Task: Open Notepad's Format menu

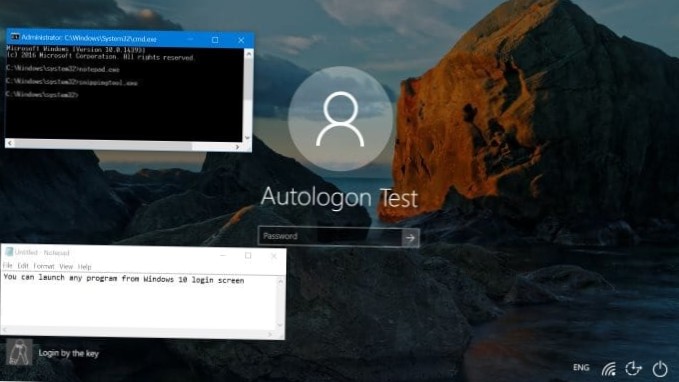Action: tap(44, 266)
